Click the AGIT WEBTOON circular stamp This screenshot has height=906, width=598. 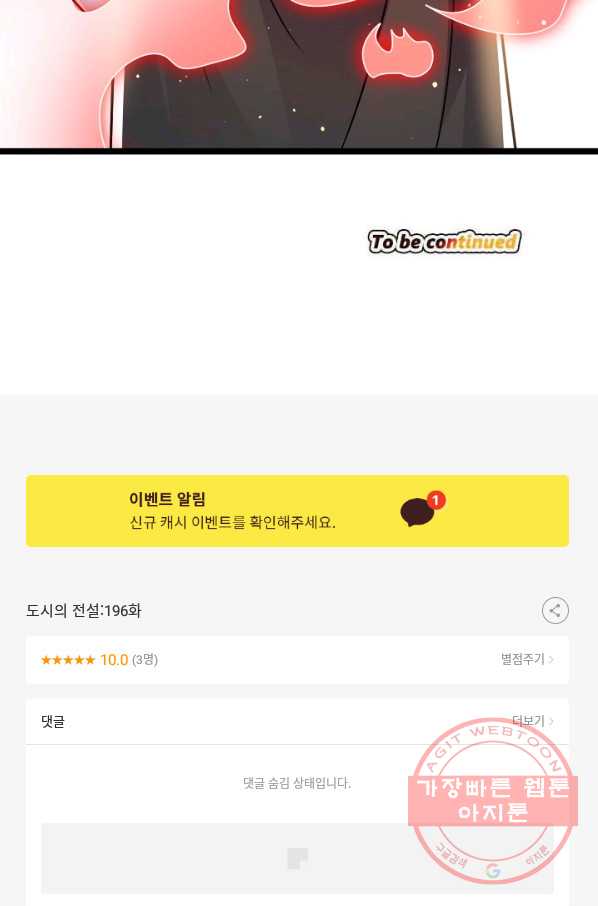[493, 800]
